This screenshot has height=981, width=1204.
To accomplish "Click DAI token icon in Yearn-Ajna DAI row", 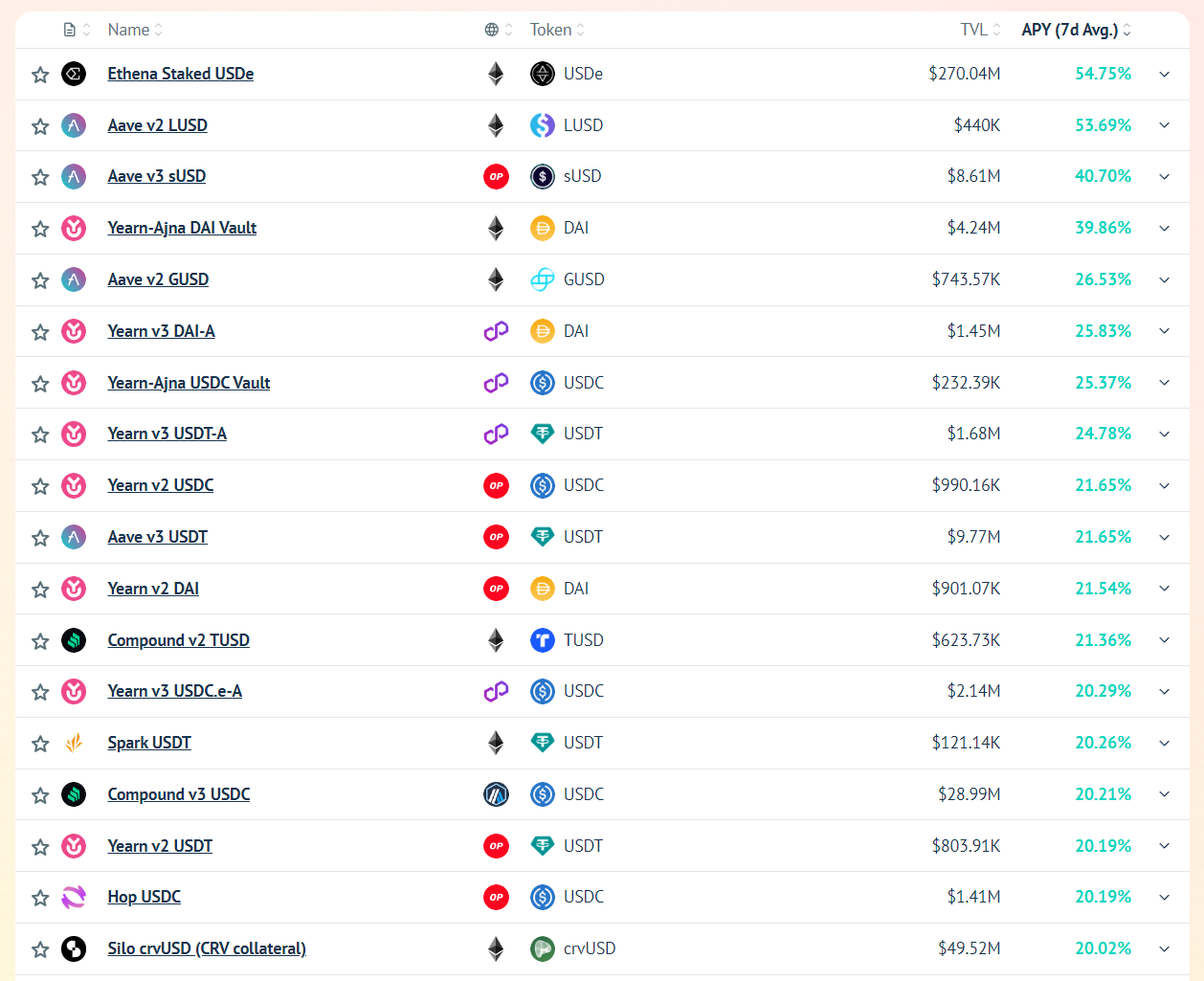I will coord(543,228).
